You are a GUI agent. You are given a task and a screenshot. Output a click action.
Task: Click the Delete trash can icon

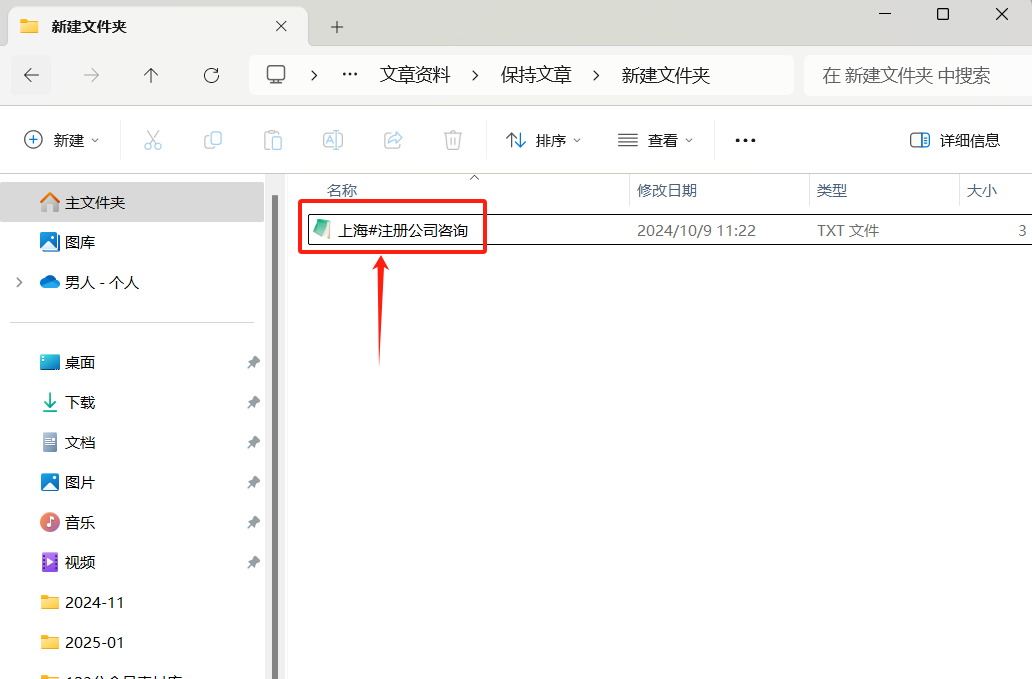pyautogui.click(x=453, y=140)
